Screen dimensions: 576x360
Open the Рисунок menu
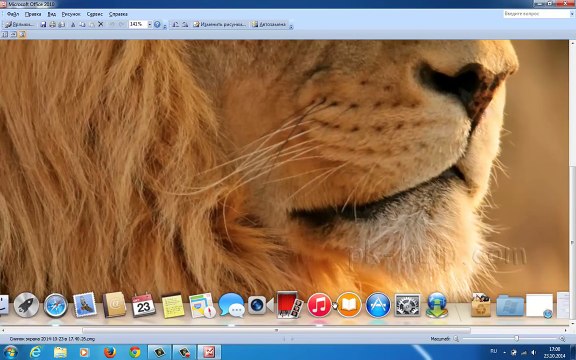point(71,14)
